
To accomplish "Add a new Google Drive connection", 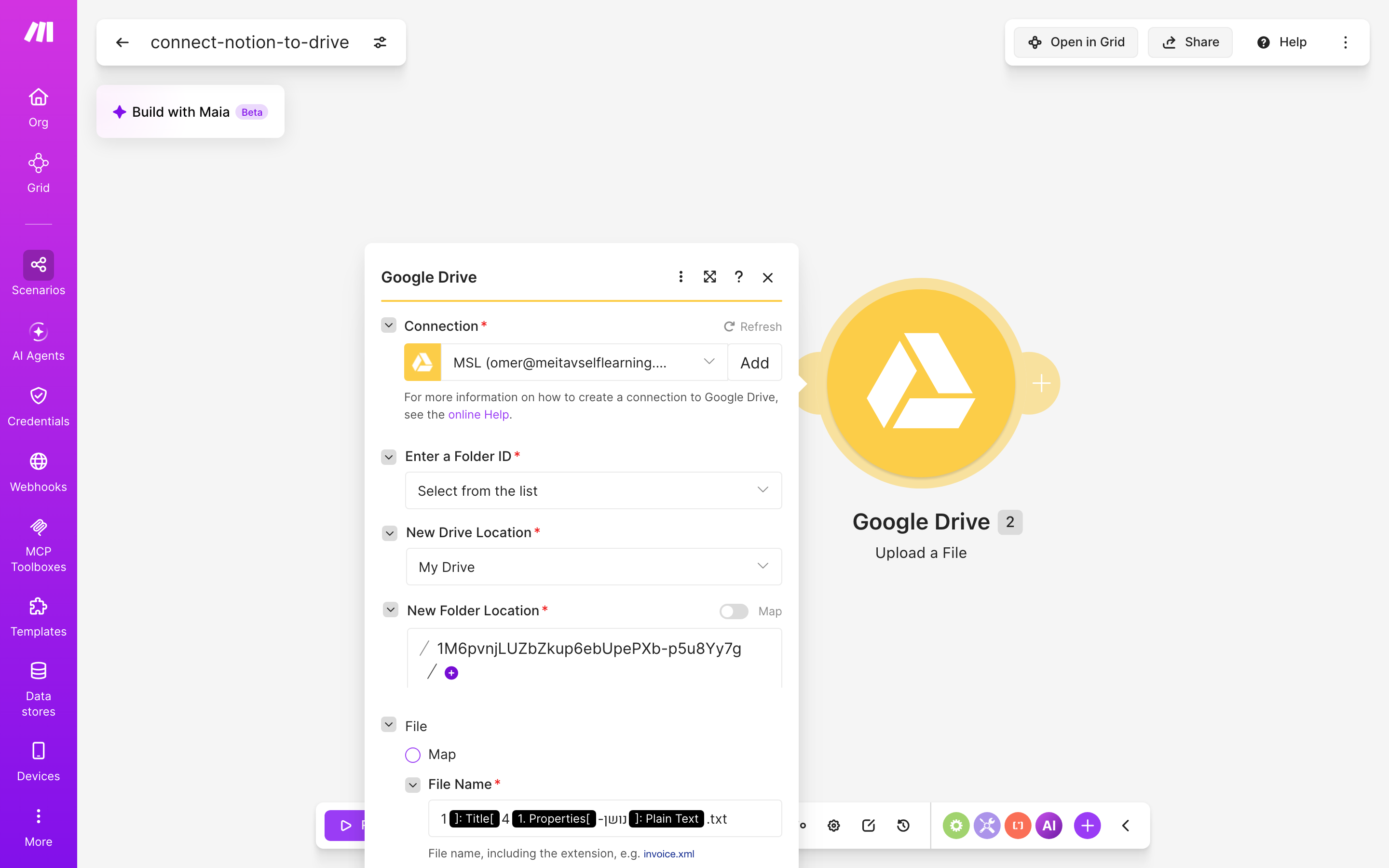I will (754, 362).
